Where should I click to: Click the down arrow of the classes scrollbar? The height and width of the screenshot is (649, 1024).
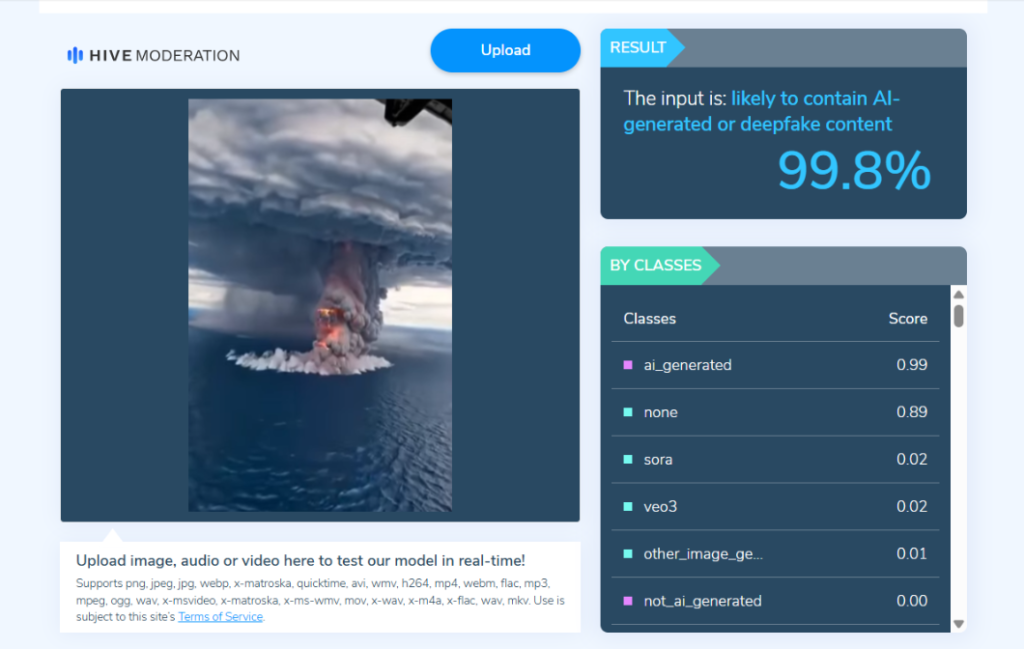pyautogui.click(x=959, y=624)
